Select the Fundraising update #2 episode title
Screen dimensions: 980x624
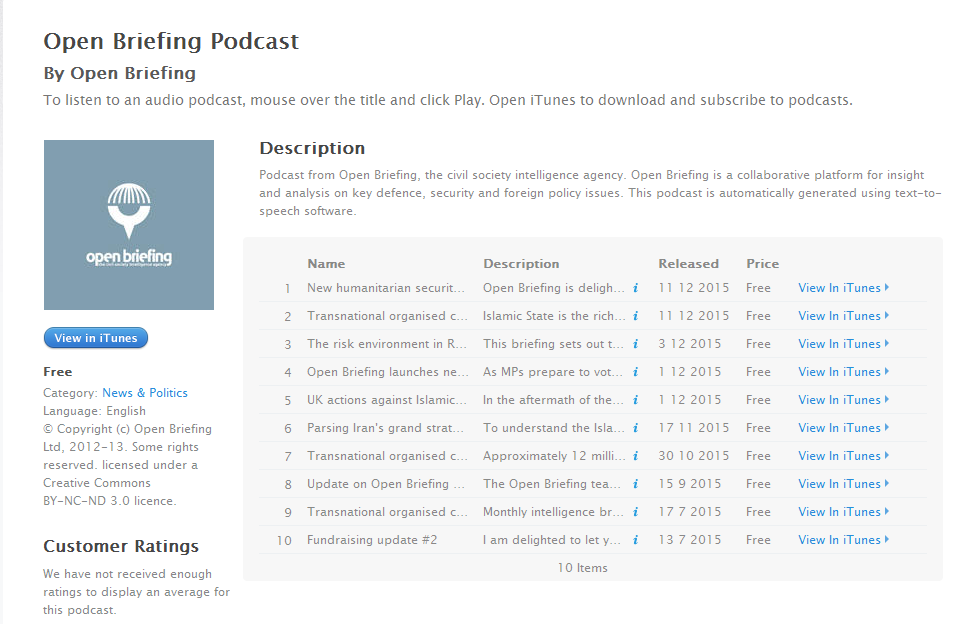372,540
